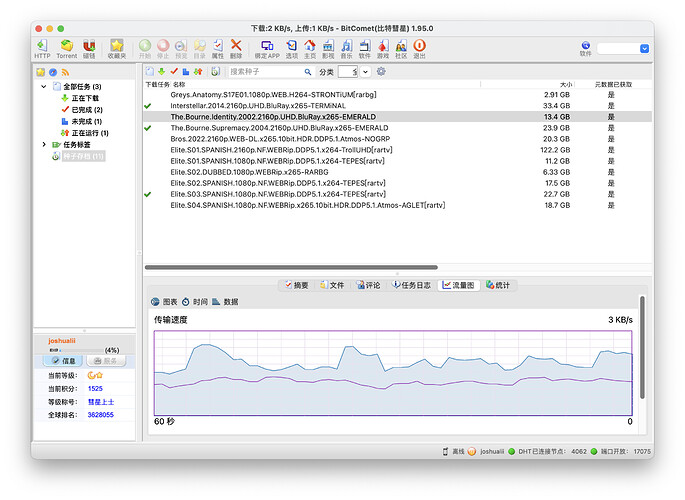685x500 pixels.
Task: Open the top-right search engine dropdown
Action: (644, 48)
